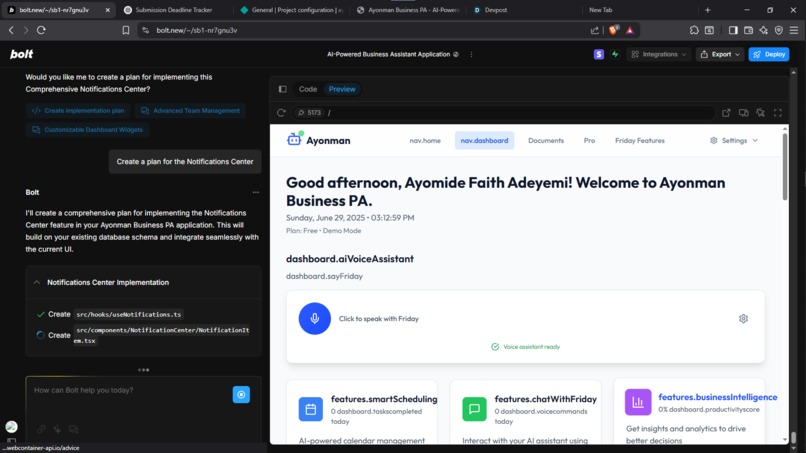Refresh the preview pane
The image size is (806, 453).
click(x=281, y=113)
